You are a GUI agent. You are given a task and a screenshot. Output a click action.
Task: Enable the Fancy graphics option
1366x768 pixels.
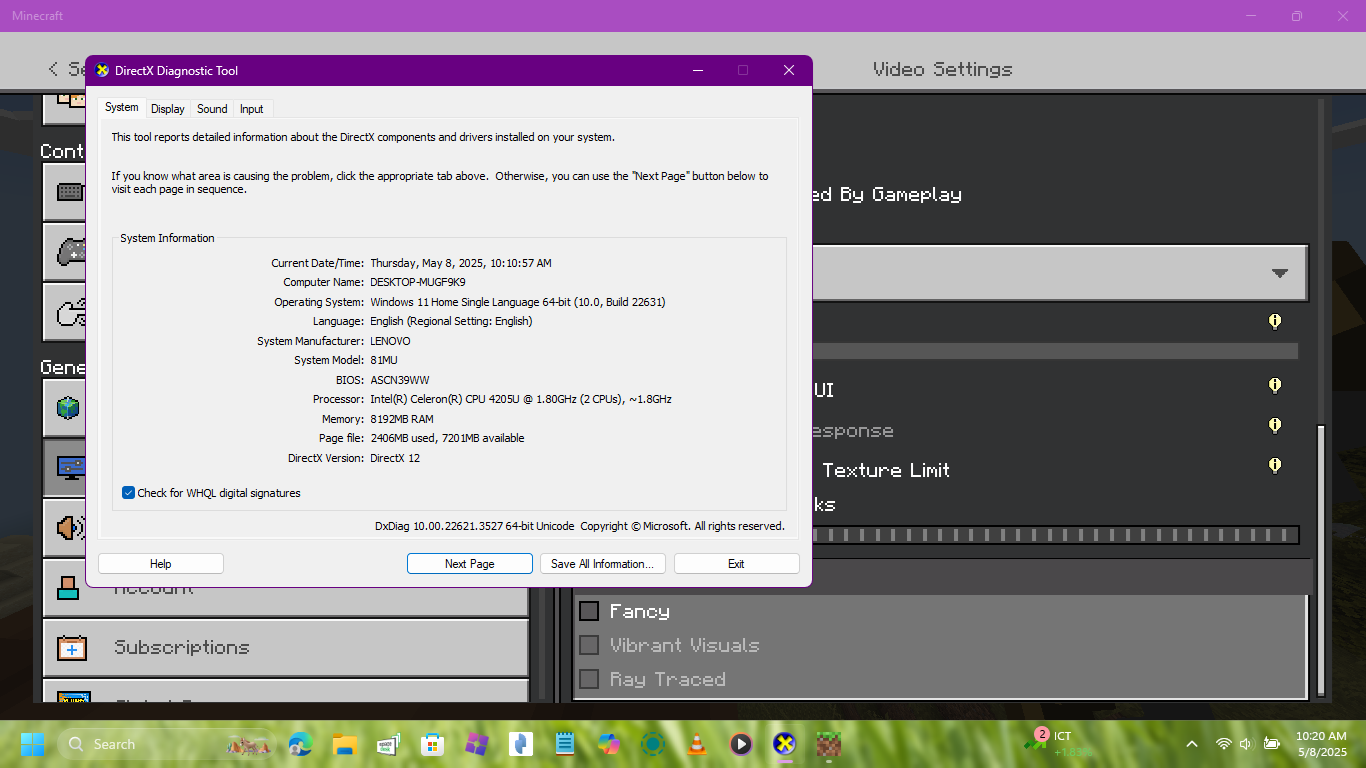pos(589,611)
